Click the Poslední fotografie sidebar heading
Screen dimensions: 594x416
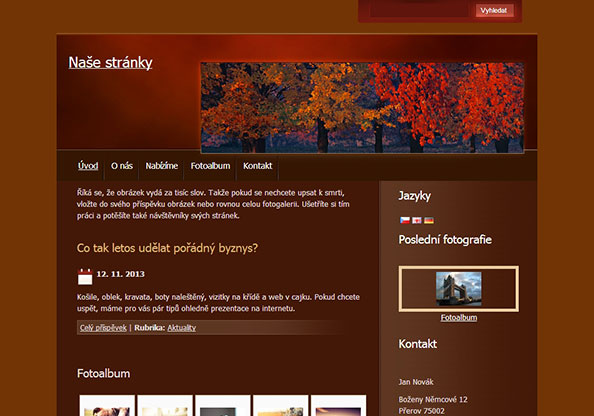[x=445, y=240]
